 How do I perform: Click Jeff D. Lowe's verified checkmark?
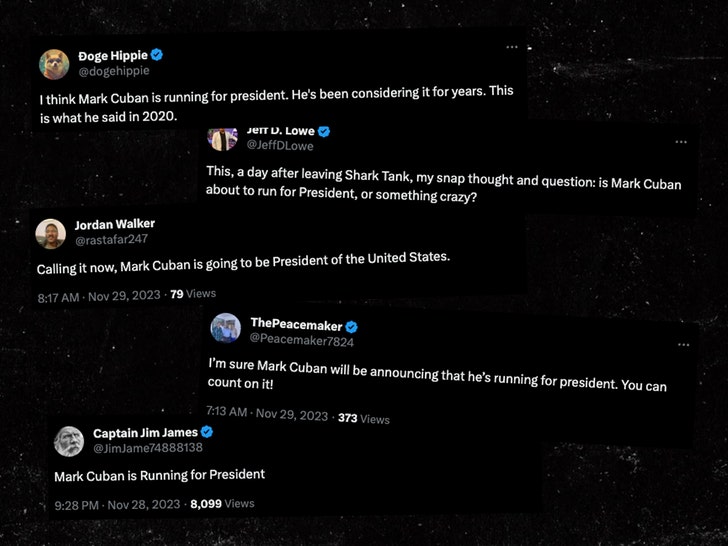(324, 132)
